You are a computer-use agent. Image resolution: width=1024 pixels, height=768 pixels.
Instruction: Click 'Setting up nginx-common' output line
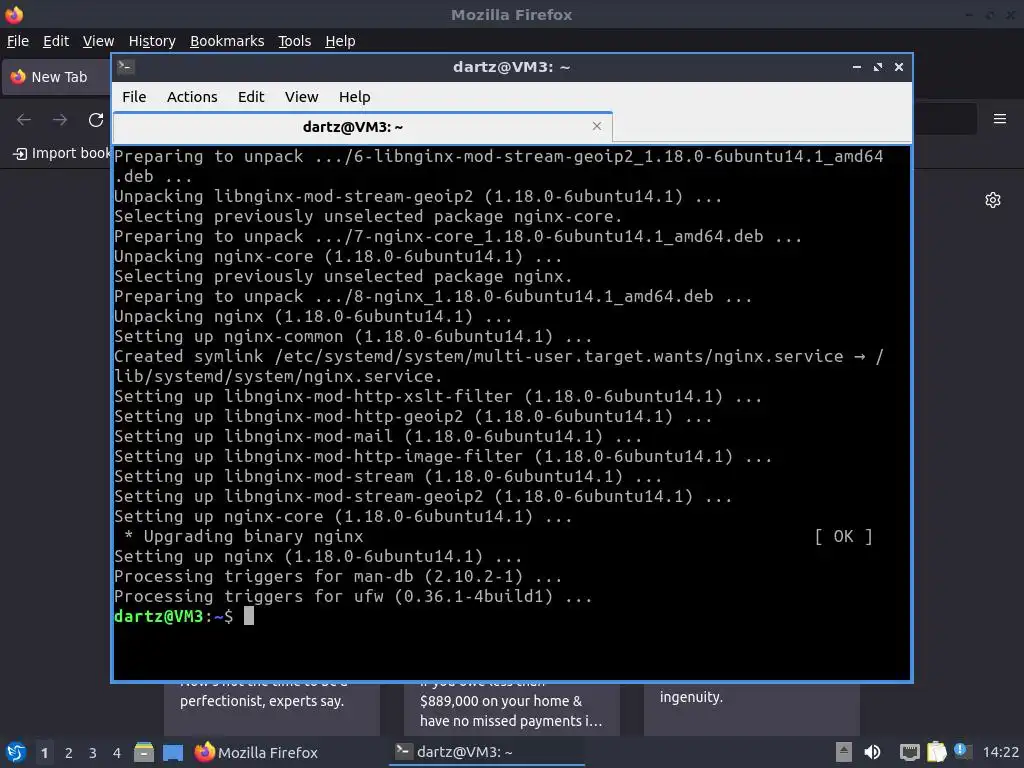(353, 336)
